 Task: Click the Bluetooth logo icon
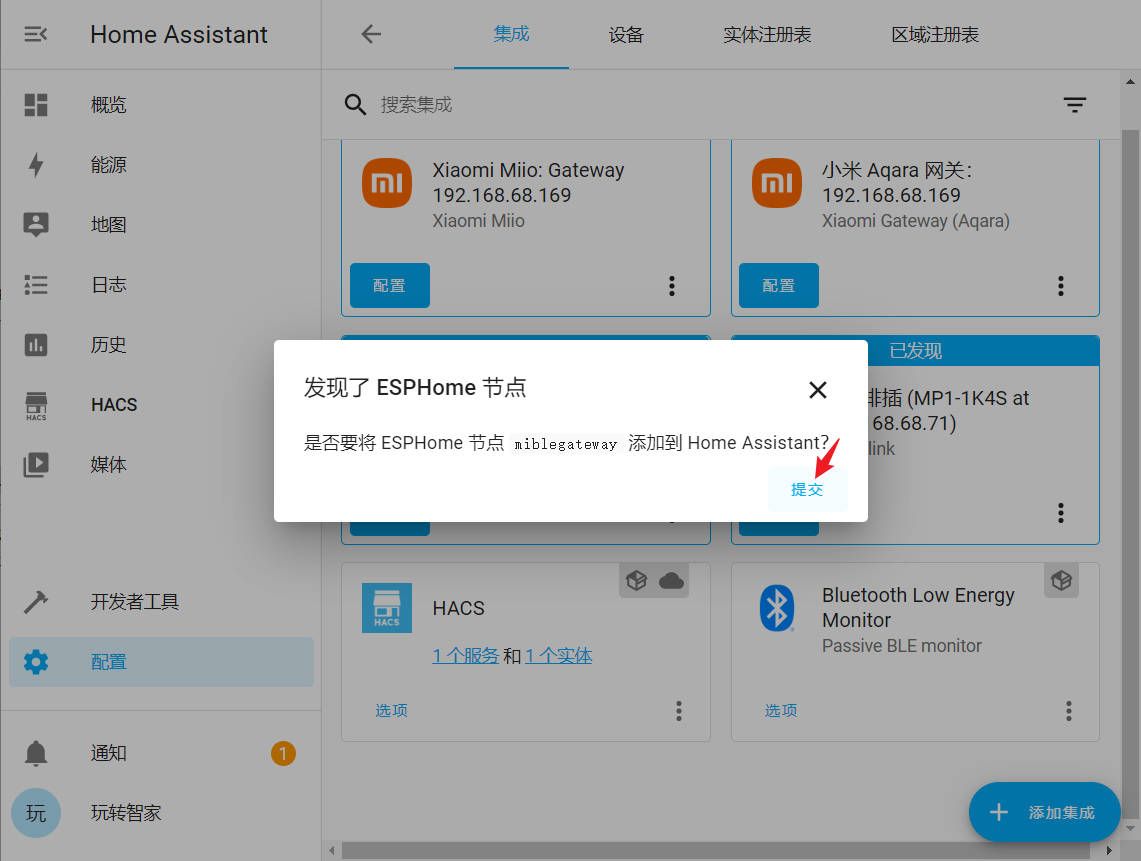776,608
